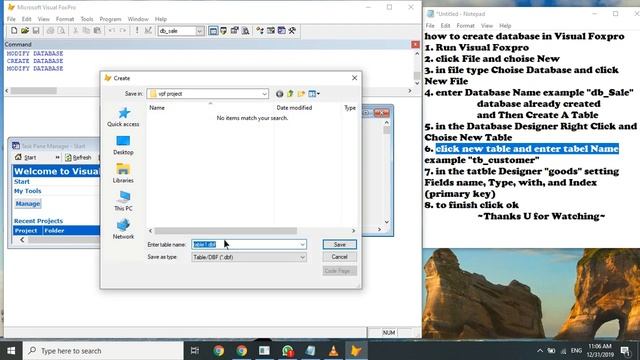640x360 pixels.
Task: Select Quick access in dialog sidebar
Action: click(123, 117)
